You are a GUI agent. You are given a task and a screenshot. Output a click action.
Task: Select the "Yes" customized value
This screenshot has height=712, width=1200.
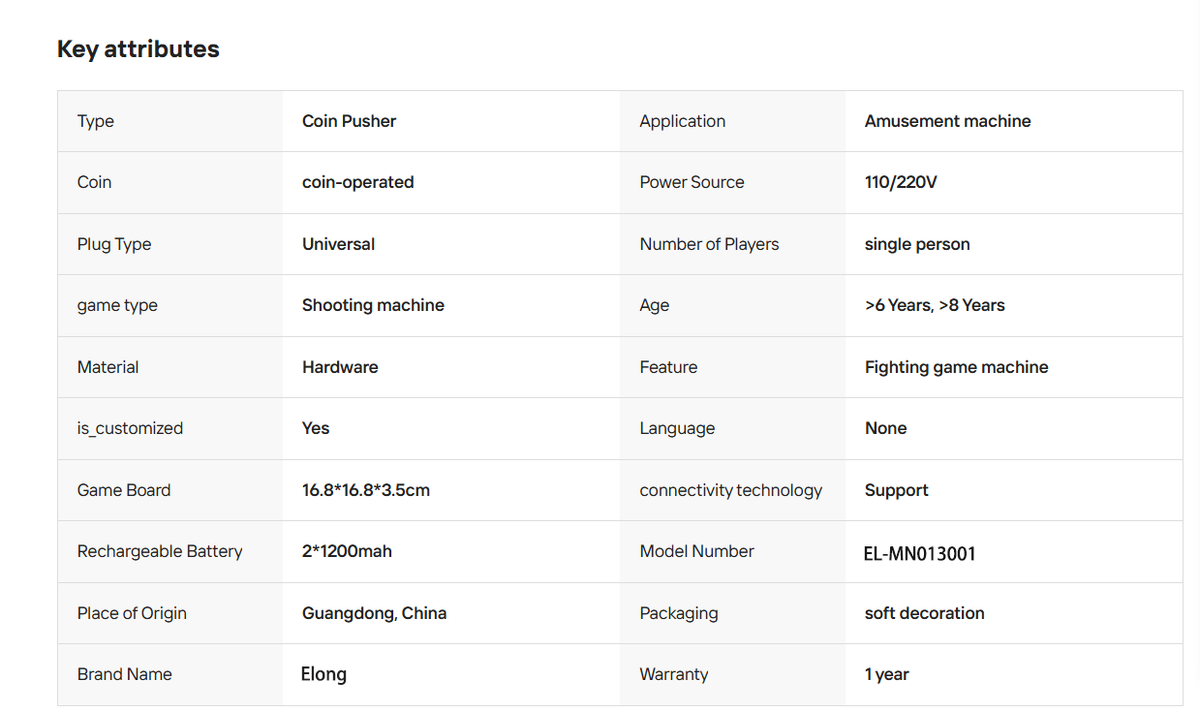pos(316,428)
